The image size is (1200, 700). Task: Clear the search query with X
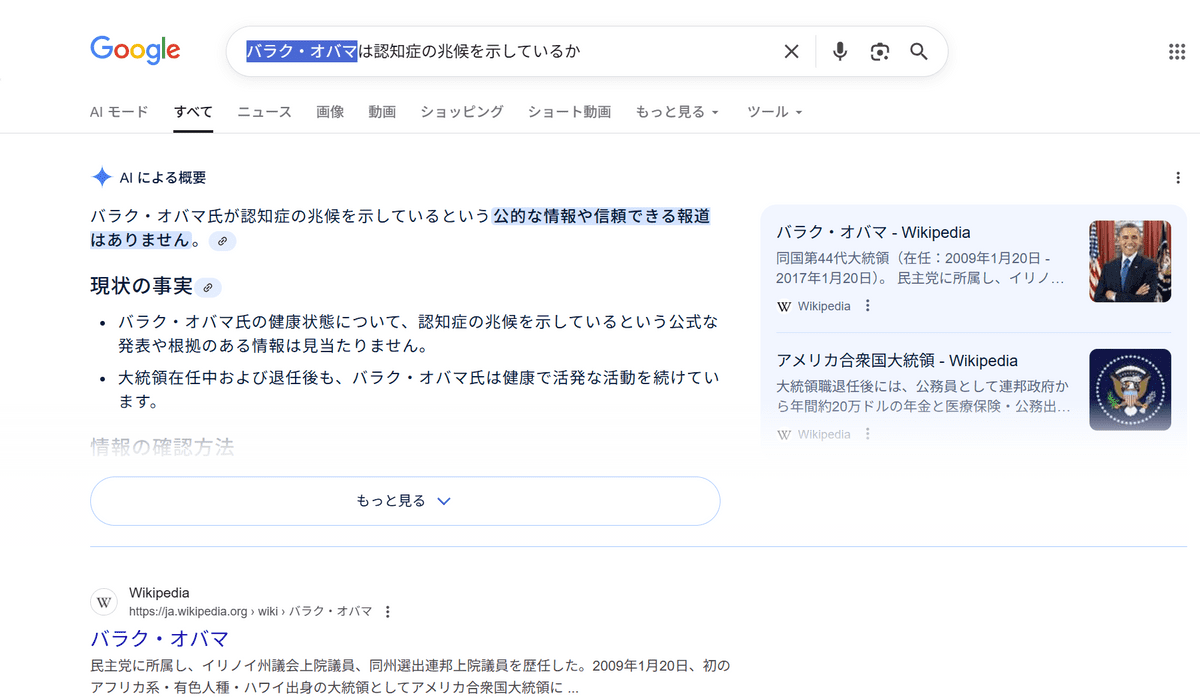tap(791, 52)
